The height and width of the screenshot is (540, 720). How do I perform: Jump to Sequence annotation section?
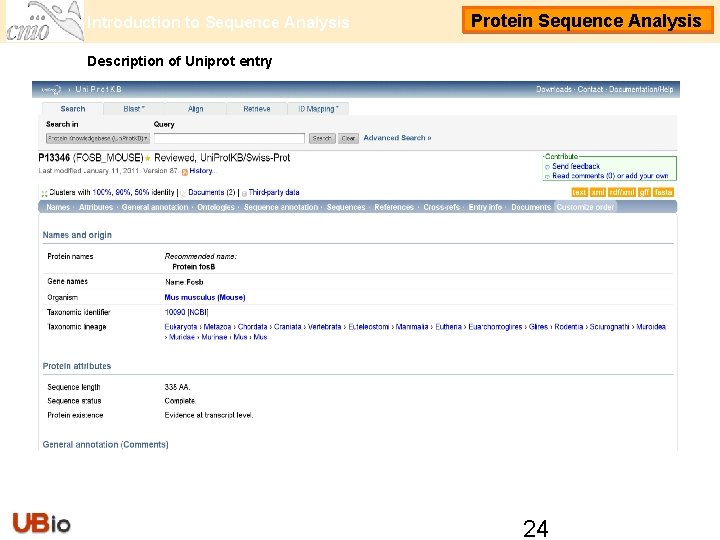pyautogui.click(x=281, y=207)
